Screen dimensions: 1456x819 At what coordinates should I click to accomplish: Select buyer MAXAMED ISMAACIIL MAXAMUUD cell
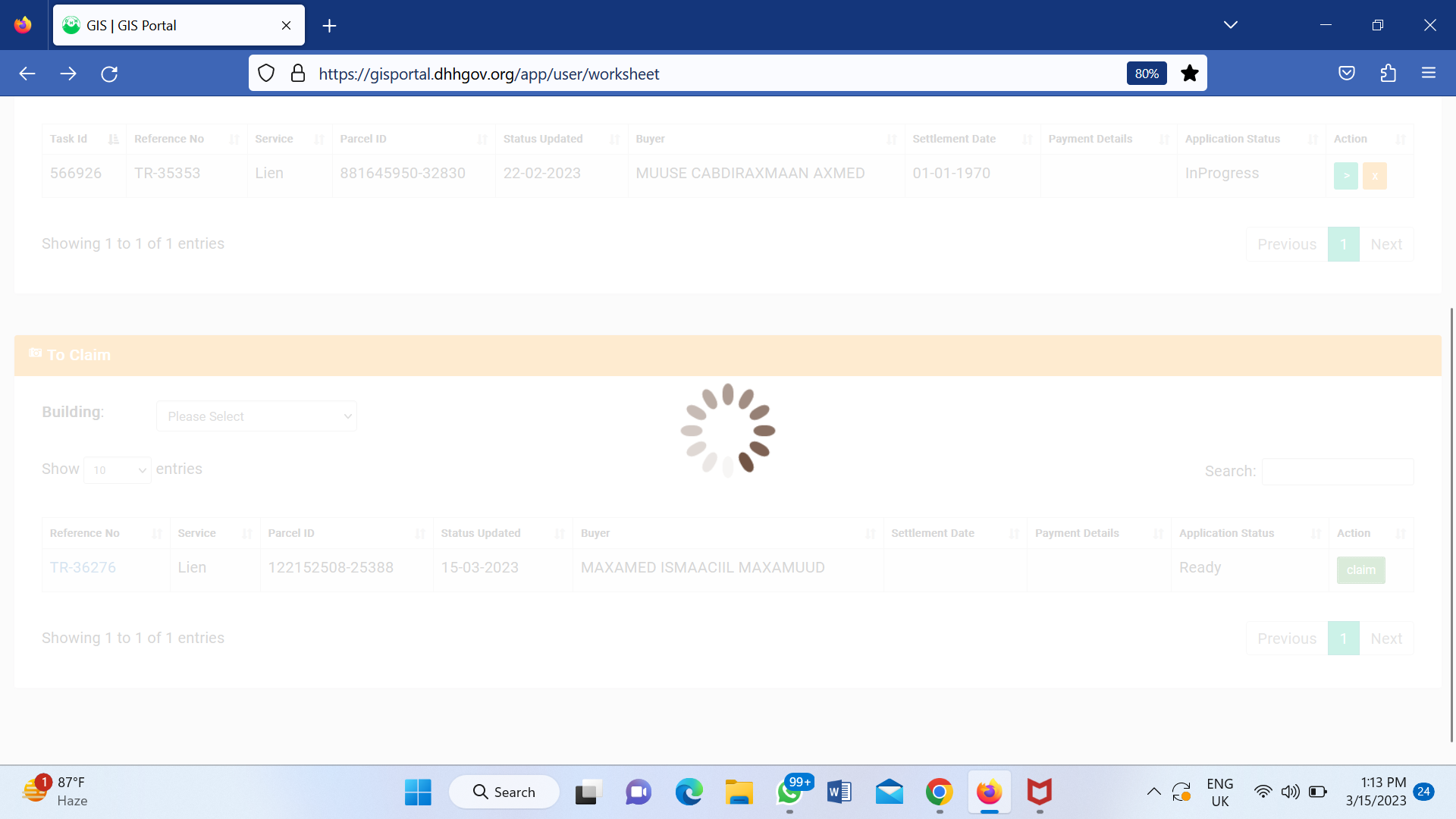[x=728, y=570]
